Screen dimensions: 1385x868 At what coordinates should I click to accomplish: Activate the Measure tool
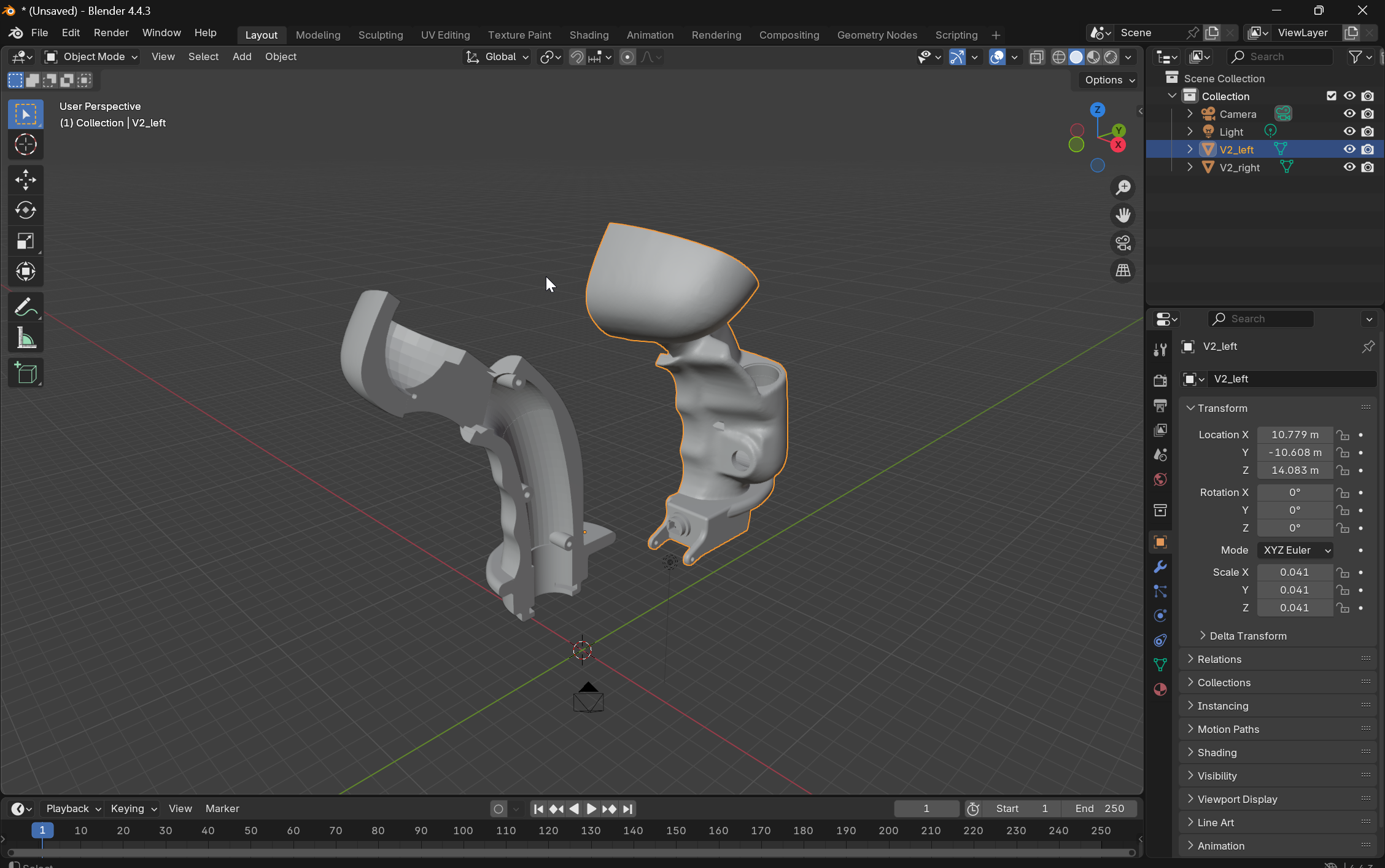(x=25, y=338)
